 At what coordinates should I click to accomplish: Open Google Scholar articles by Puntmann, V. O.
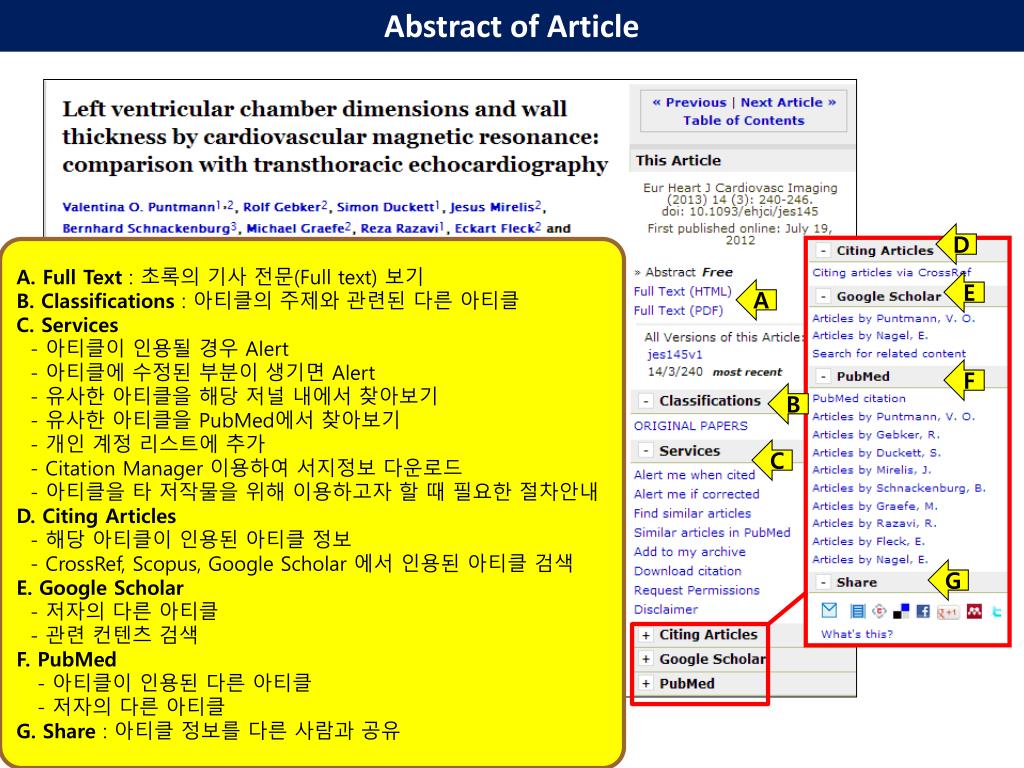point(893,319)
